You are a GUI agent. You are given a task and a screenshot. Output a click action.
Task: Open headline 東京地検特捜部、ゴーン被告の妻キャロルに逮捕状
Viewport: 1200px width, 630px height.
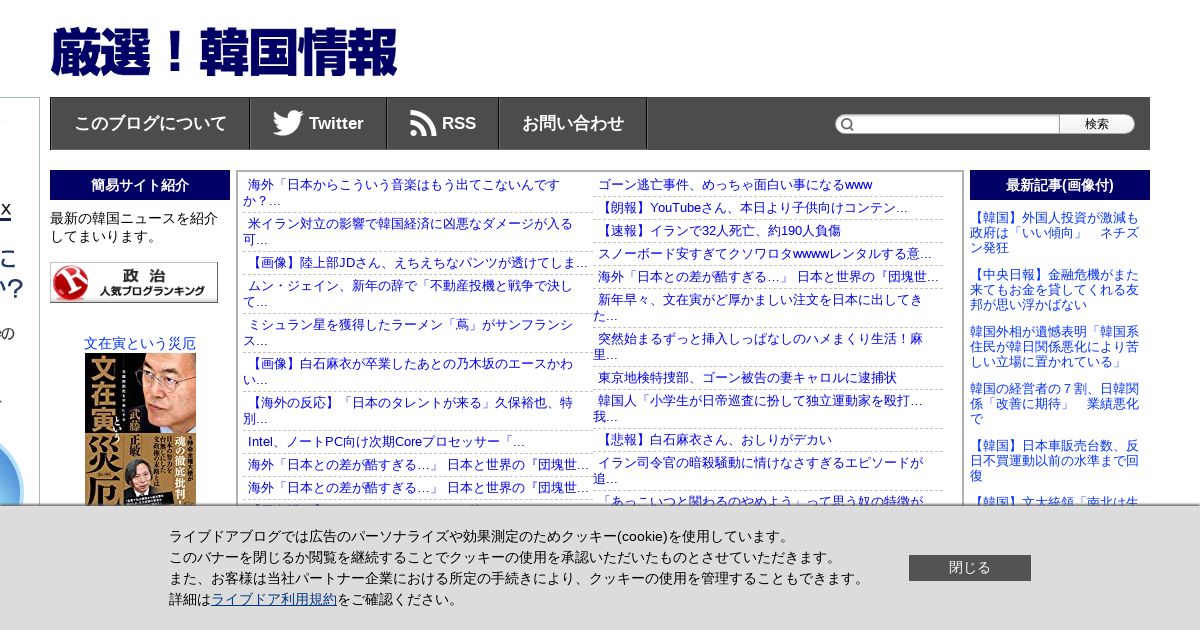pos(747,378)
